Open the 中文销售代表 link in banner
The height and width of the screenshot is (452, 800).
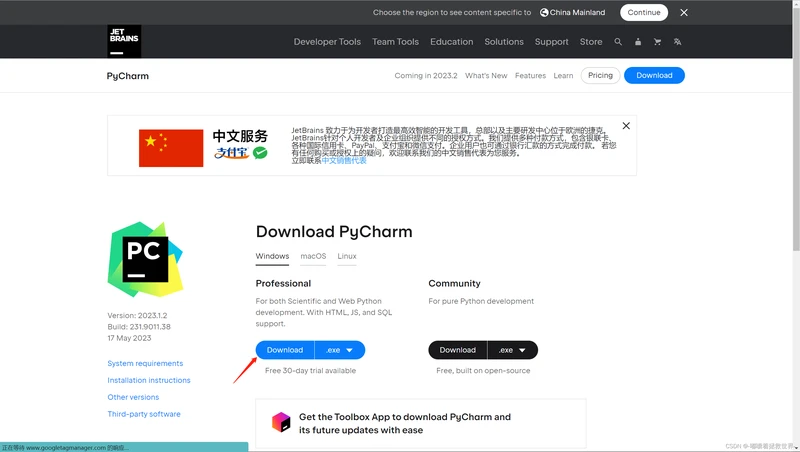tap(344, 160)
